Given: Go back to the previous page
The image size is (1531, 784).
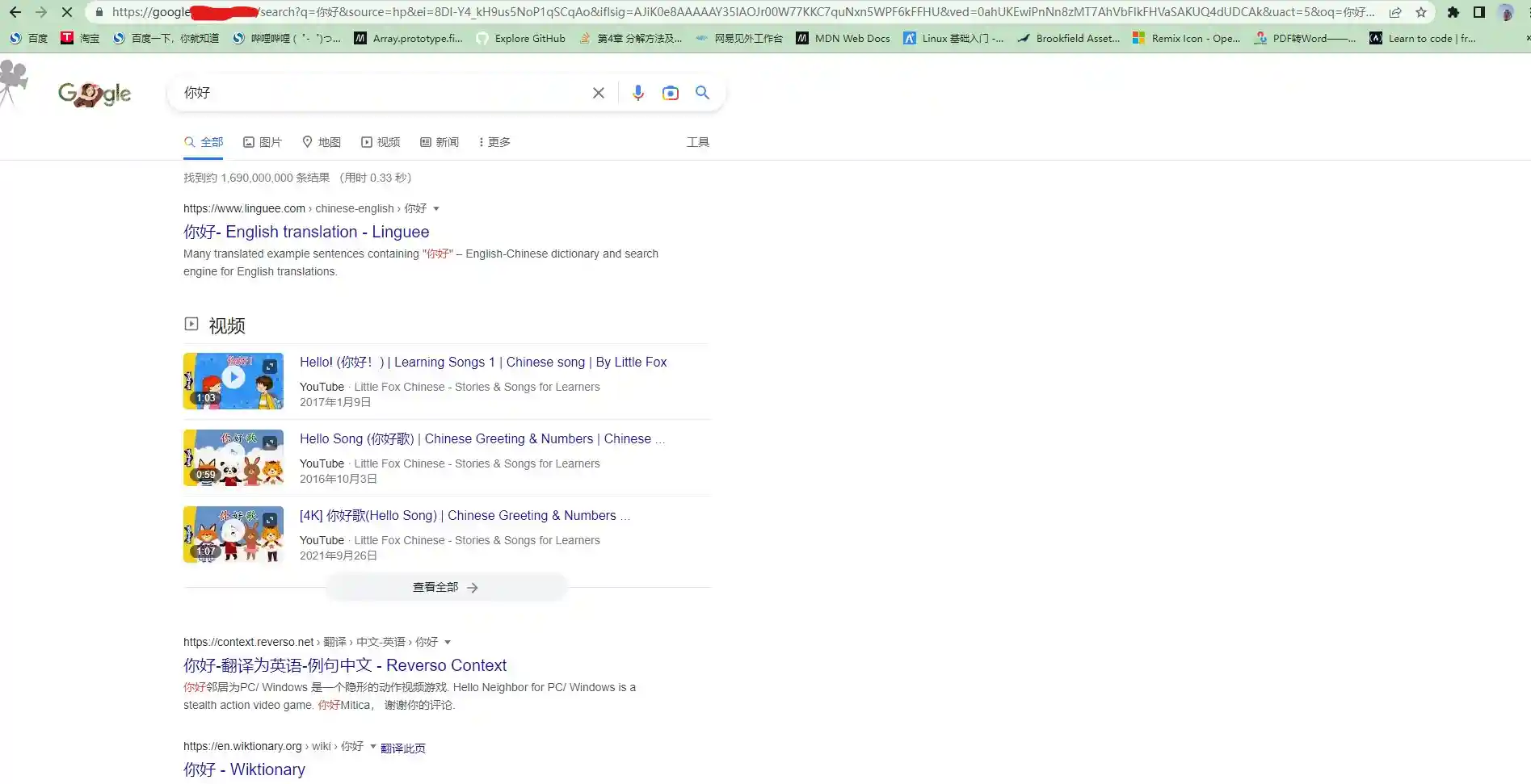Looking at the screenshot, I should pyautogui.click(x=15, y=12).
